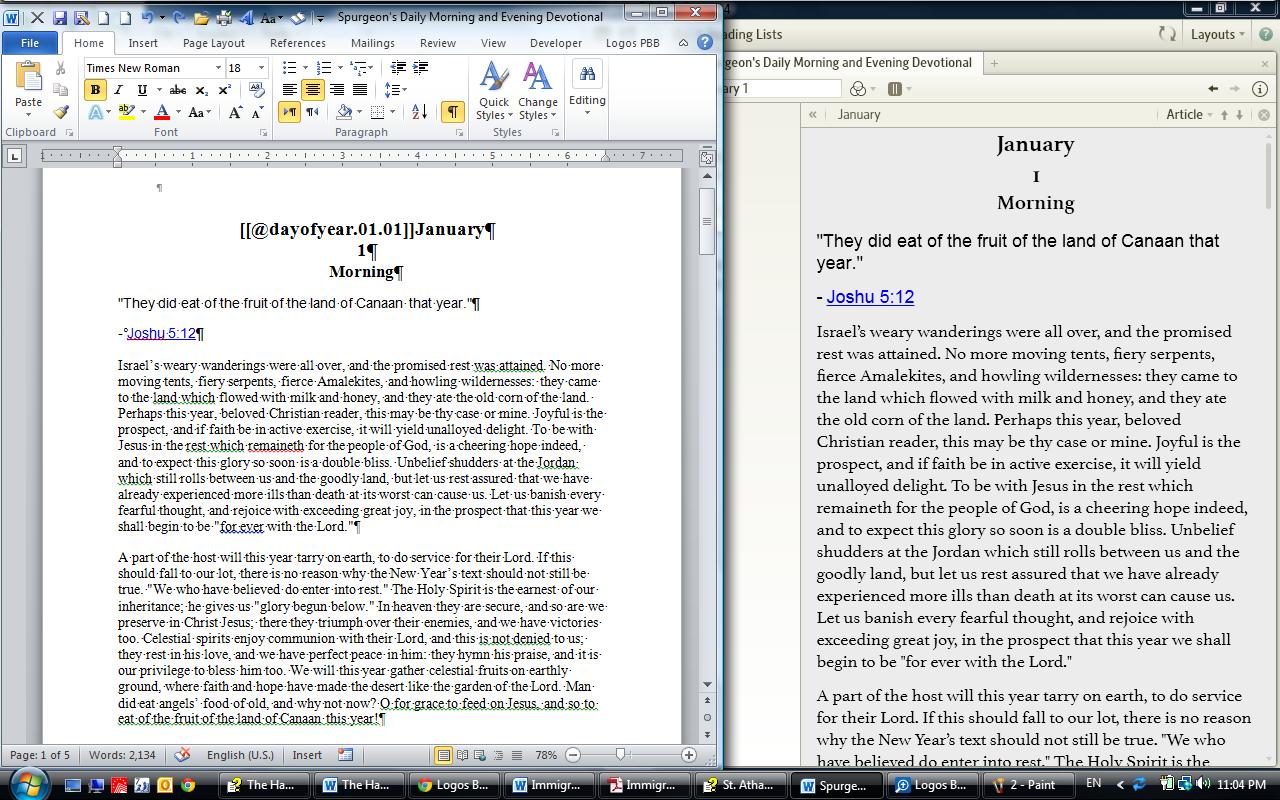Screen dimensions: 1280x800
Task: Click Logos visual filters icon
Action: 858,89
